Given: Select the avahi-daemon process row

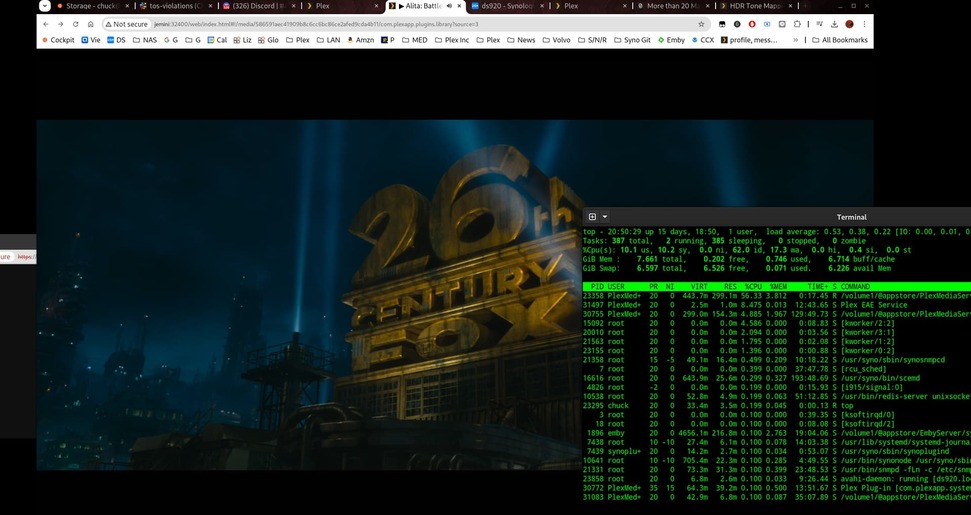Looking at the screenshot, I should pos(777,478).
